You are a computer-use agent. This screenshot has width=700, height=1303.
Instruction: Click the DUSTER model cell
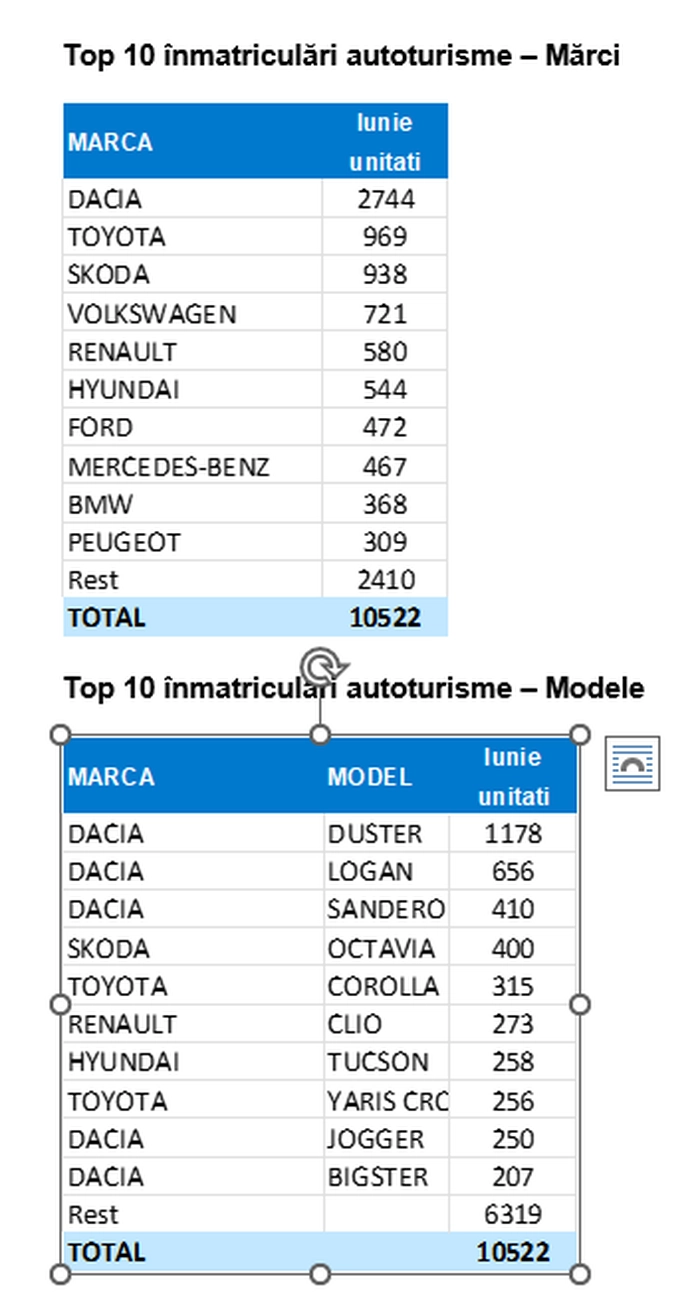tap(386, 834)
